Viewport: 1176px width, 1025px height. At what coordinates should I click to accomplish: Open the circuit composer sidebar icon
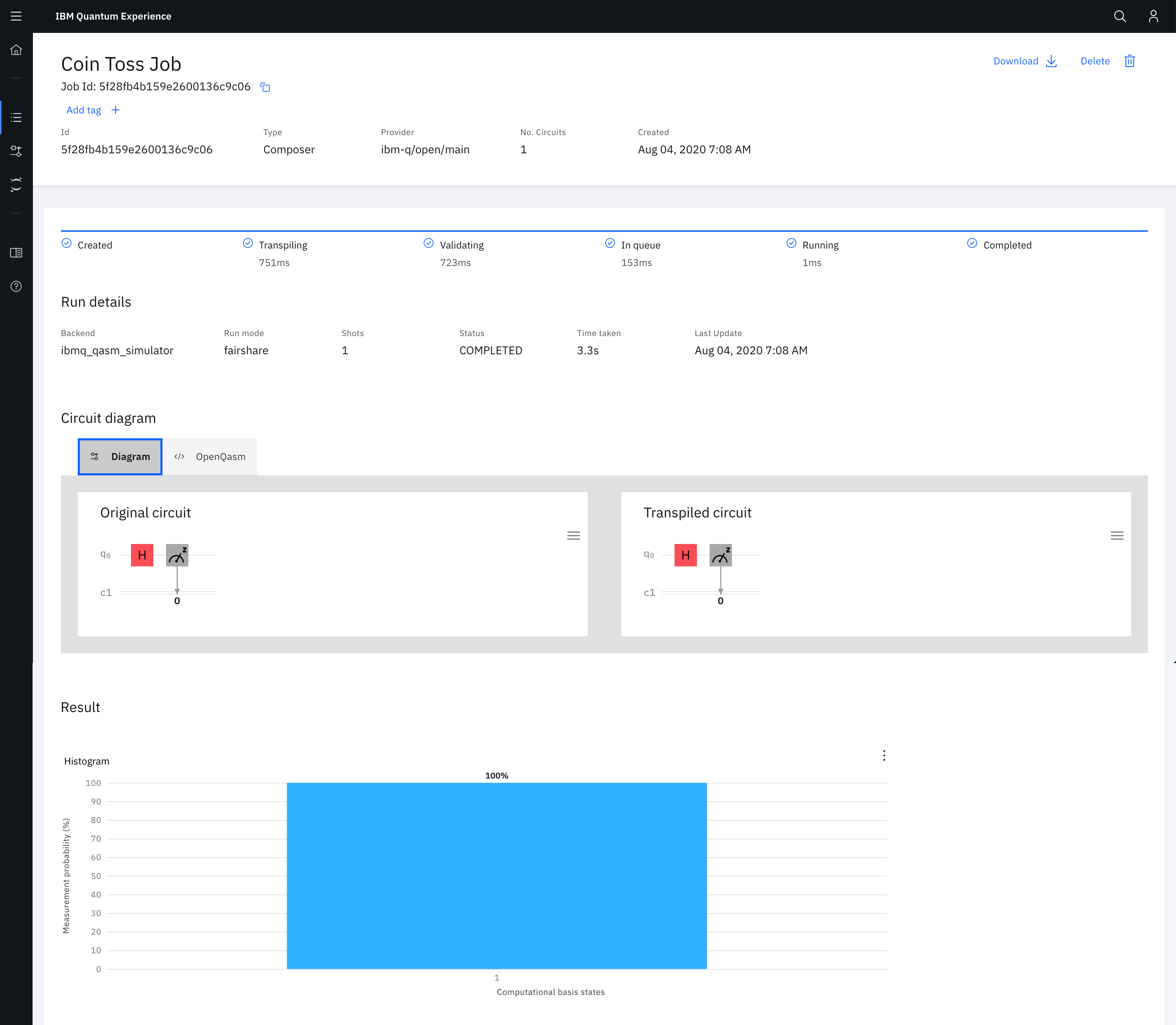[16, 151]
